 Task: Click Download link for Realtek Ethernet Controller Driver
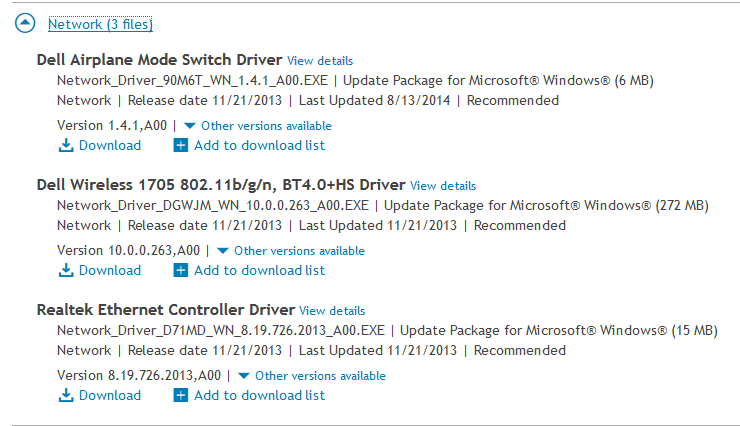tap(109, 395)
